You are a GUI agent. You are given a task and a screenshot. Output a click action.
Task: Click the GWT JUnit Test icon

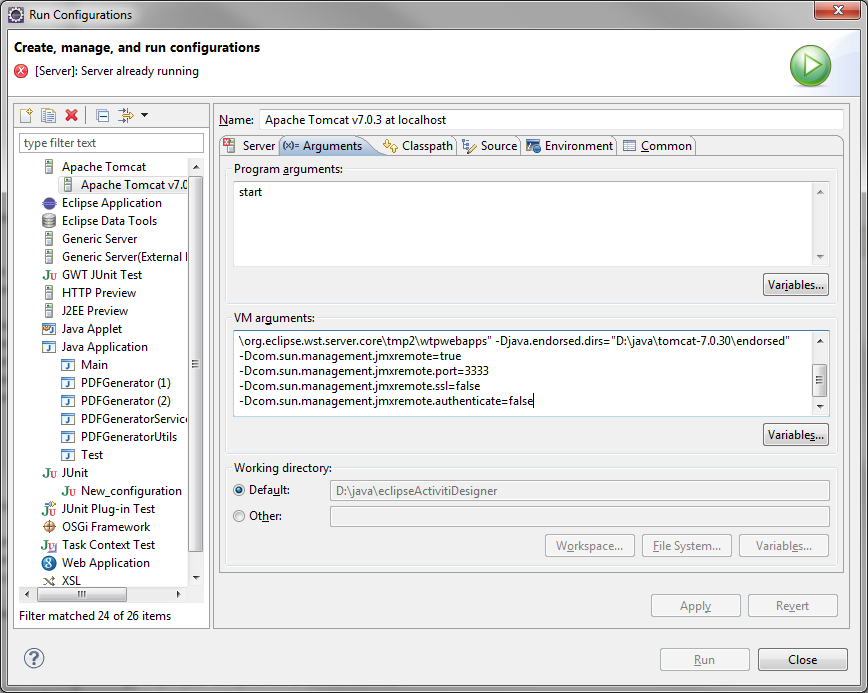click(49, 275)
